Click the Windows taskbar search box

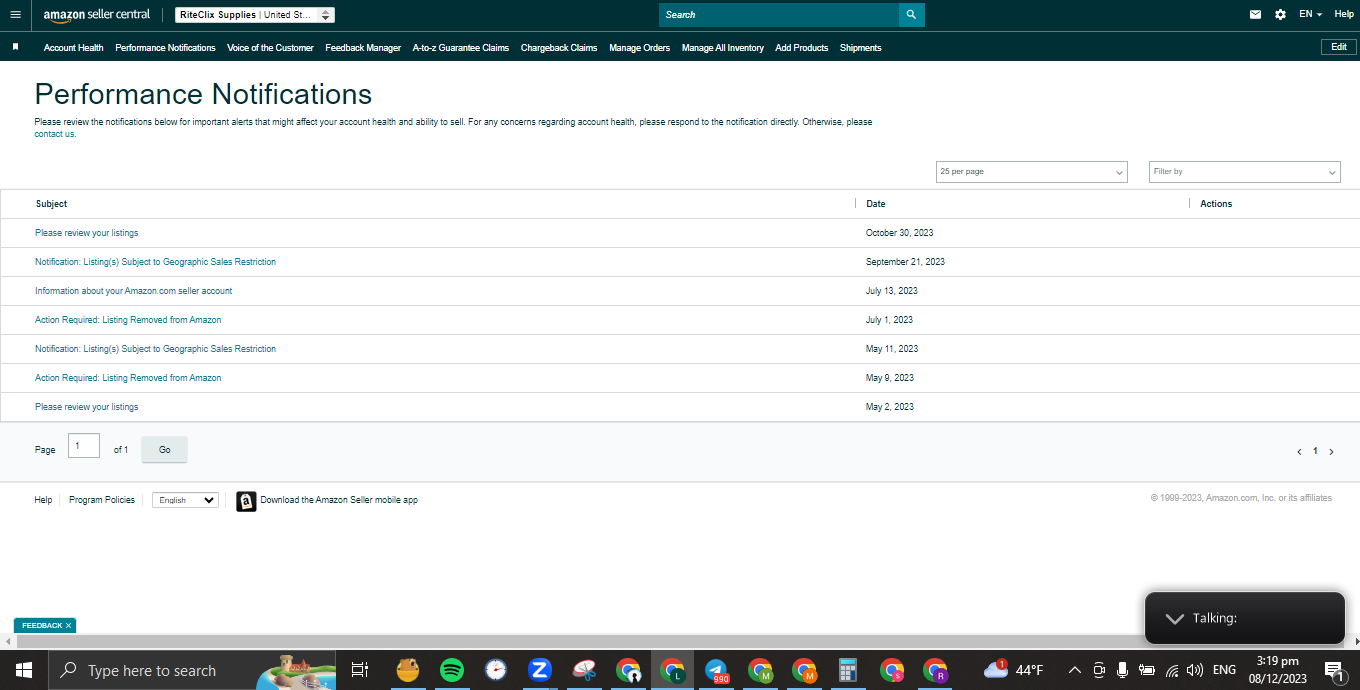(190, 670)
